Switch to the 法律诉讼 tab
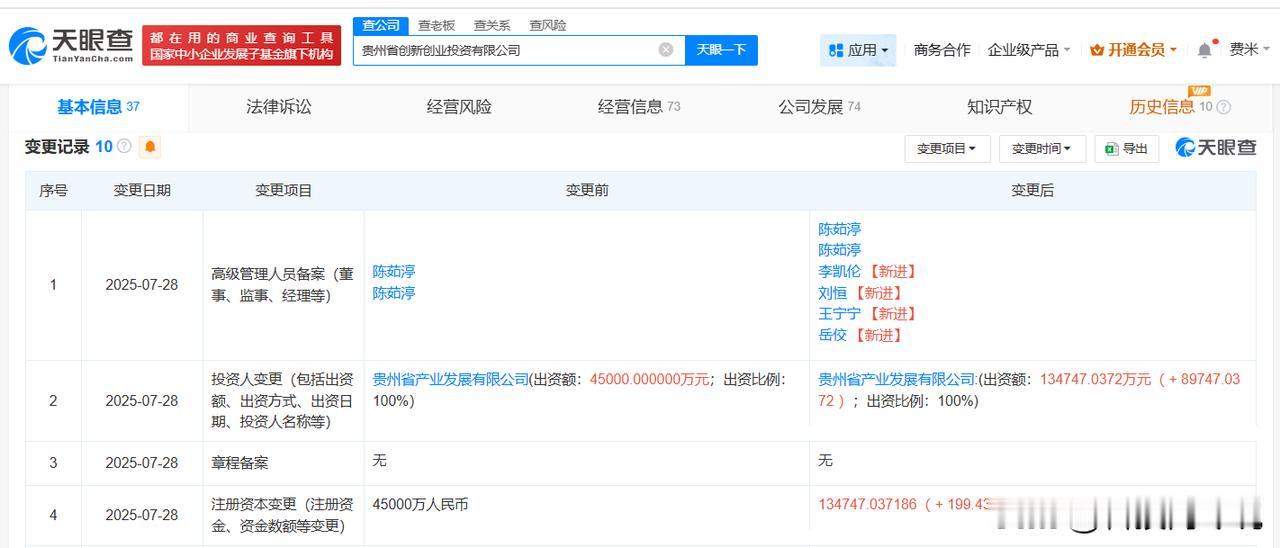This screenshot has width=1280, height=548. coord(279,107)
